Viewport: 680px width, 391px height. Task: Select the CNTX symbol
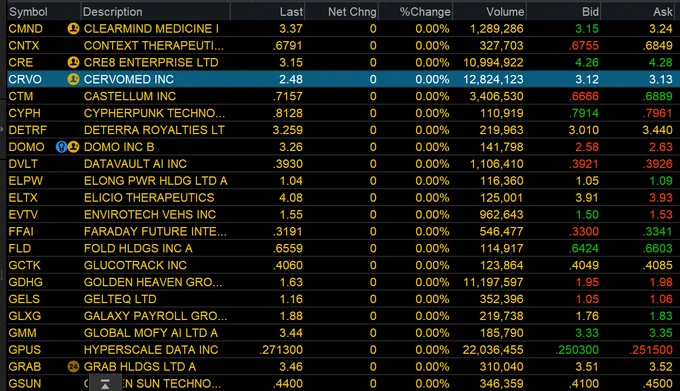[24, 46]
